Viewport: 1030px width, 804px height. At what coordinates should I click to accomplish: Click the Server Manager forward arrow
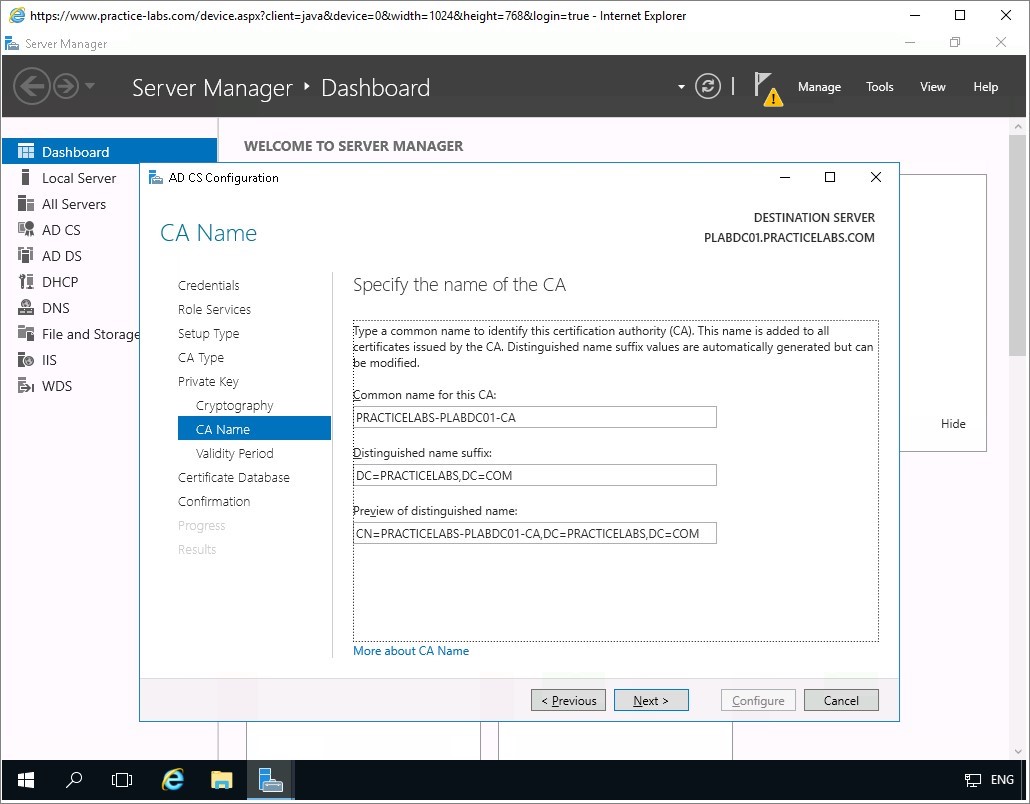(66, 86)
